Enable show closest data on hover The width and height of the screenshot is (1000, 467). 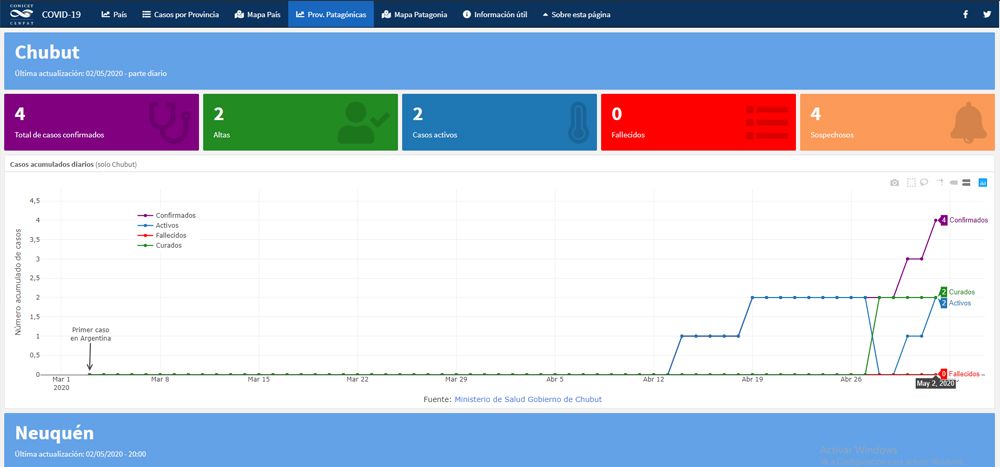coord(954,183)
